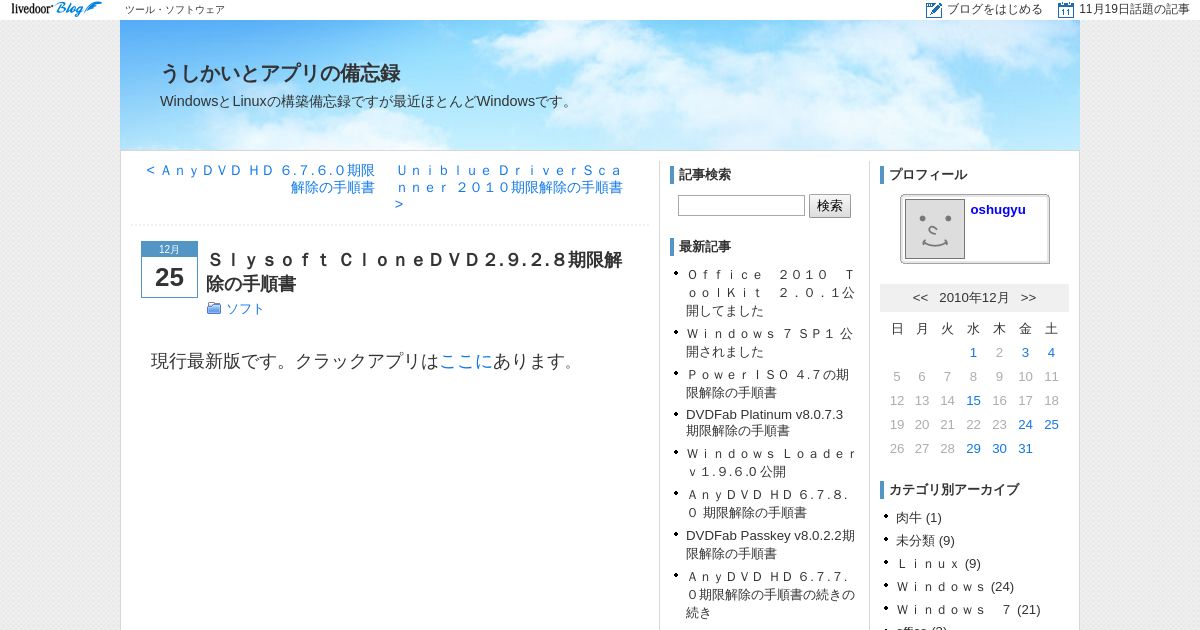Image resolution: width=1200 pixels, height=630 pixels.
Task: Focus the 記事検索 search input field
Action: click(741, 206)
